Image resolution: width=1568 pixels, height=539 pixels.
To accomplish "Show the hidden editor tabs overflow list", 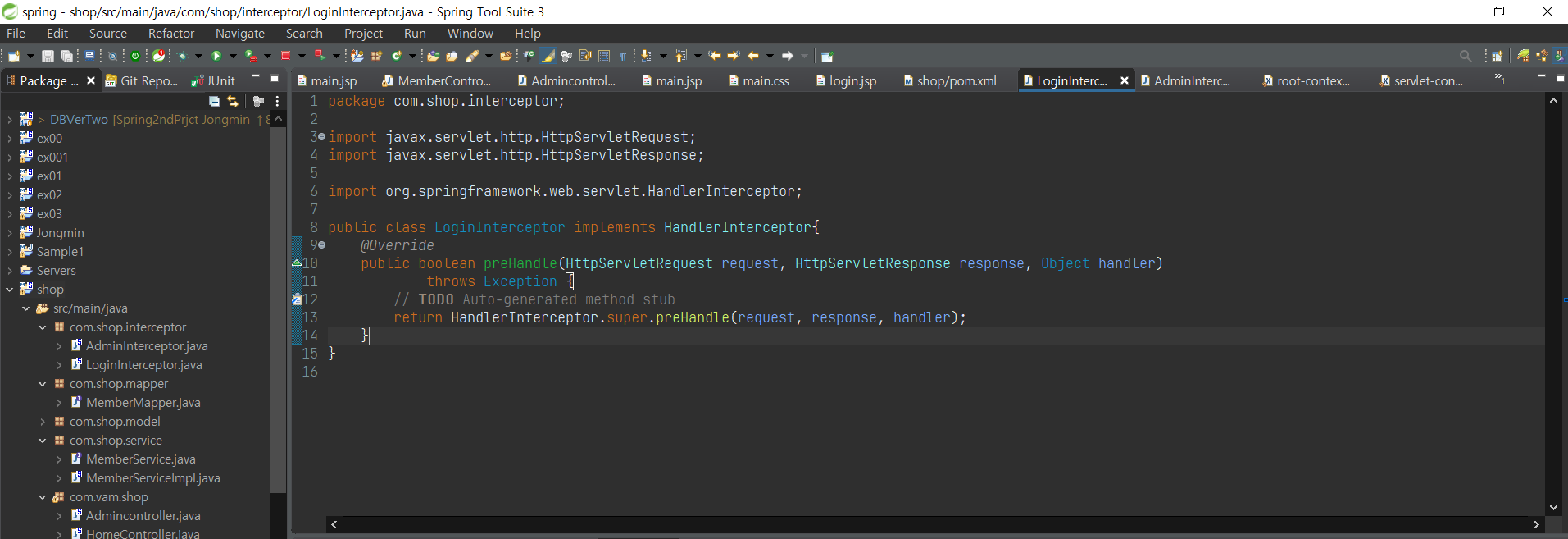I will point(1499,77).
